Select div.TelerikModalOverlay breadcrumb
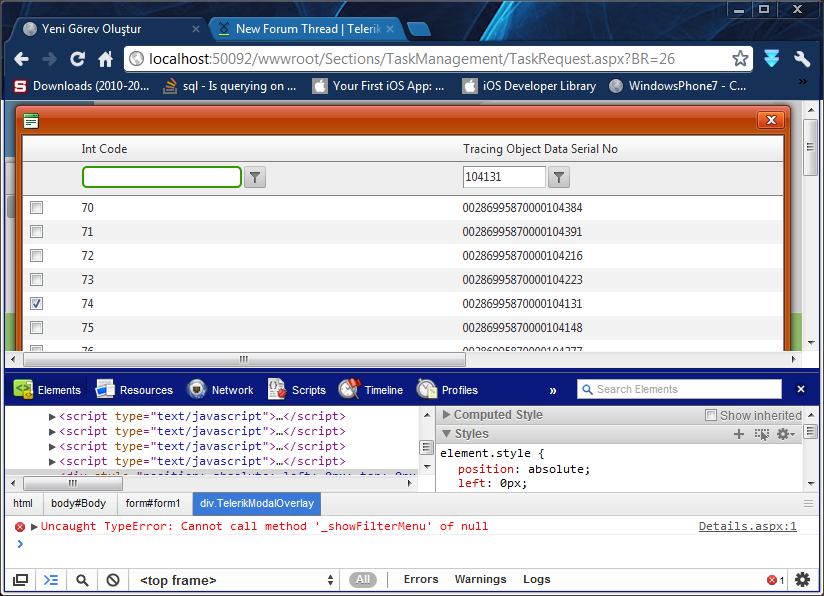 click(x=257, y=503)
